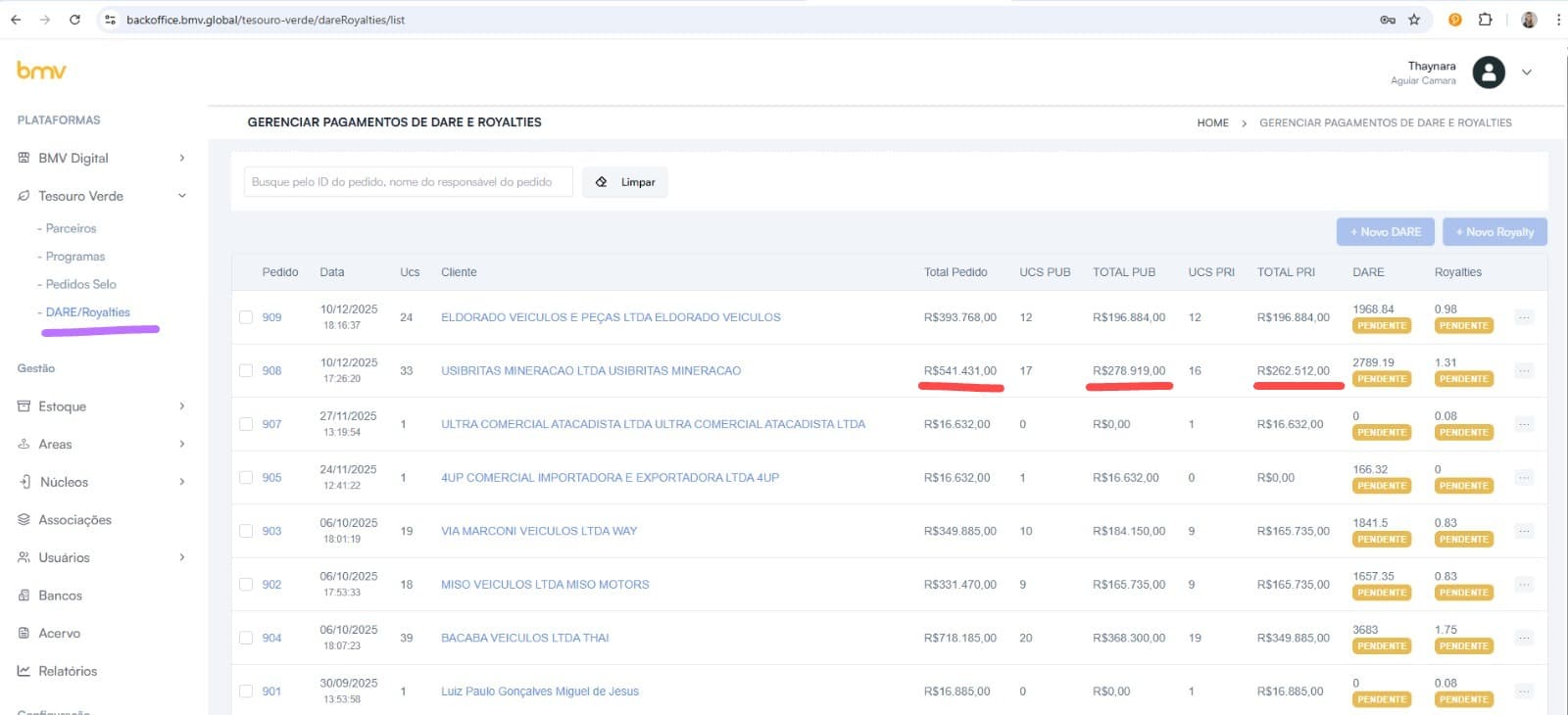Expand the Areas menu chevron
Viewport: 1568px width, 715px height.
coord(182,444)
